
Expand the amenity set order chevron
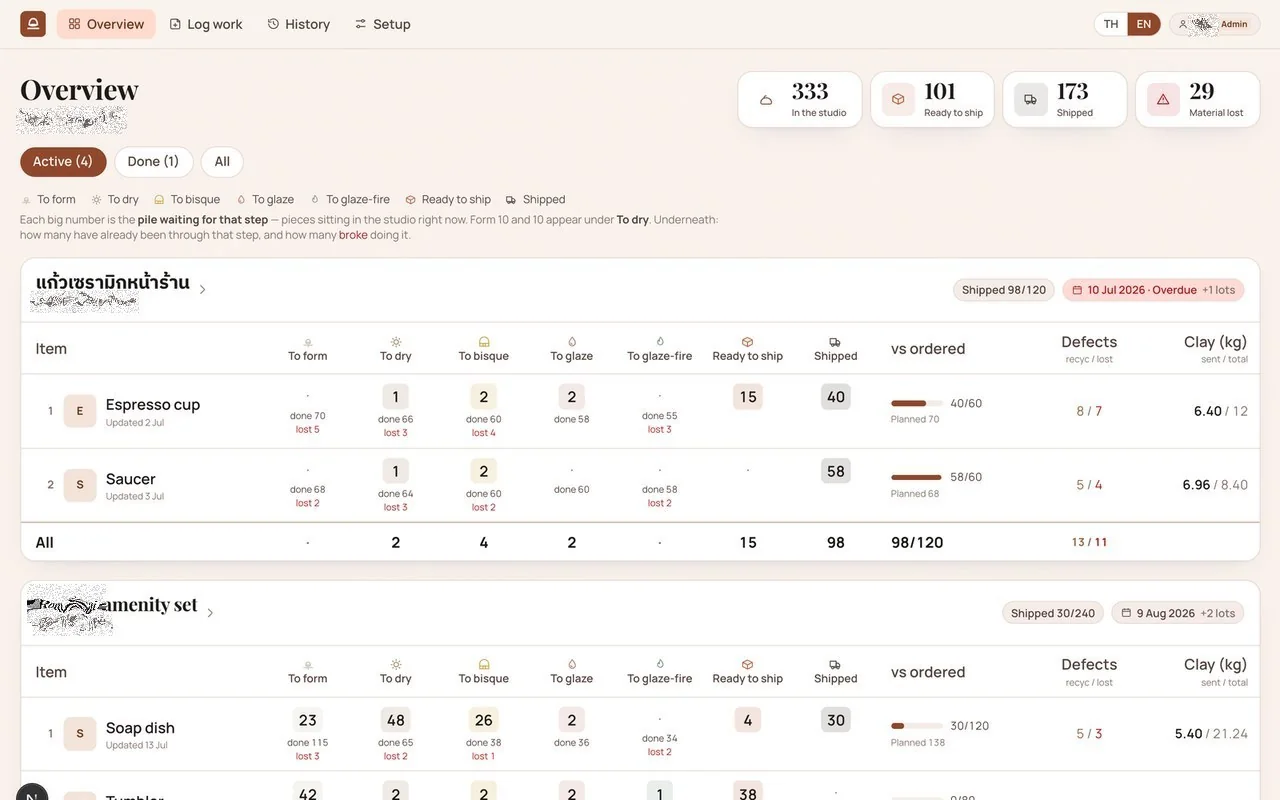210,613
